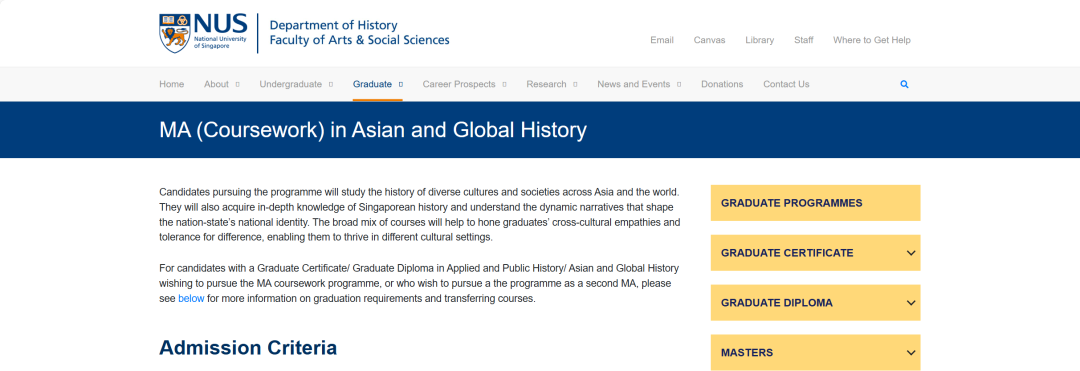Viewport: 1080px width, 371px height.
Task: Expand the Undergraduate dropdown arrow
Action: click(x=331, y=85)
